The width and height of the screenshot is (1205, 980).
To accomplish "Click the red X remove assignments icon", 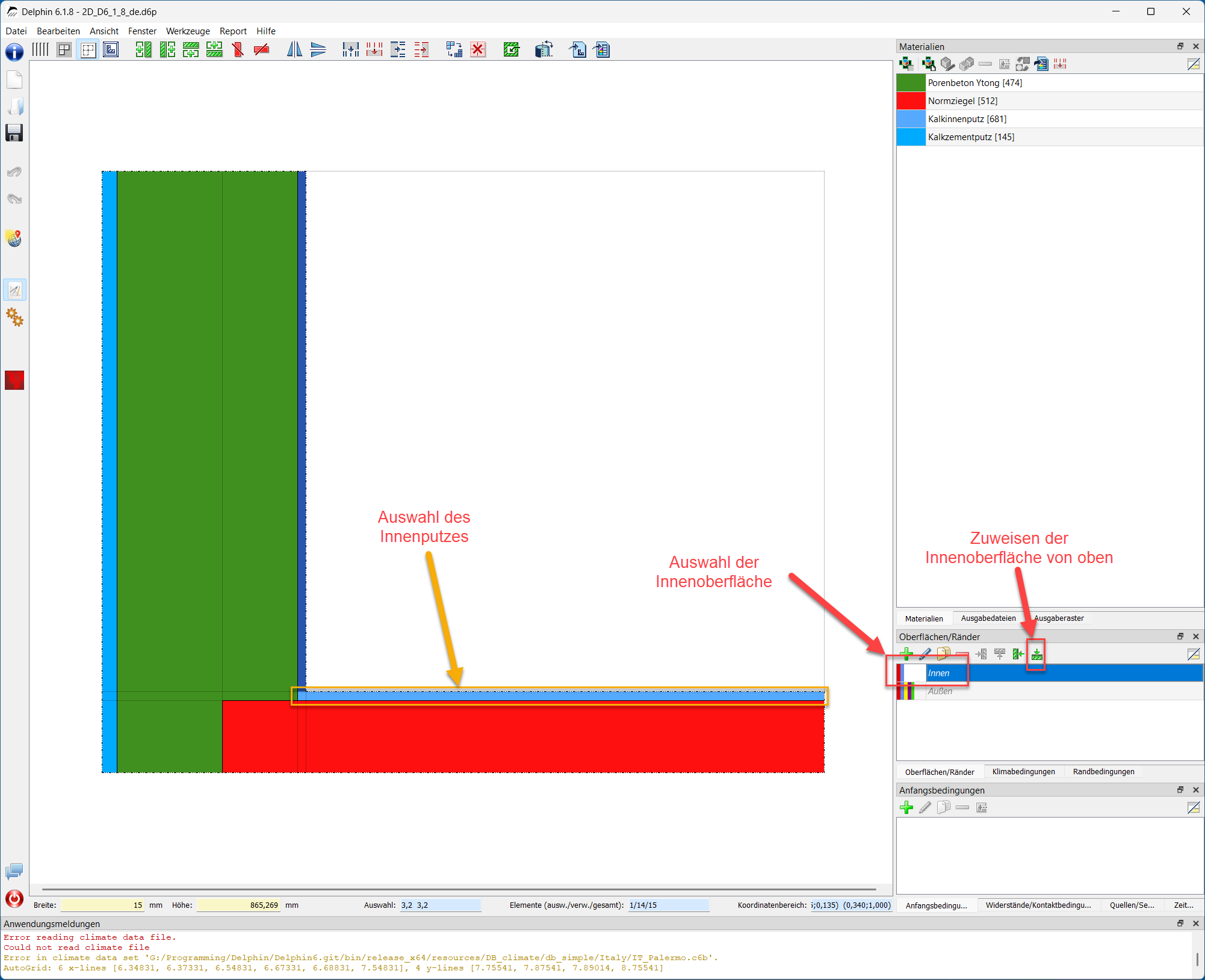I will [478, 49].
